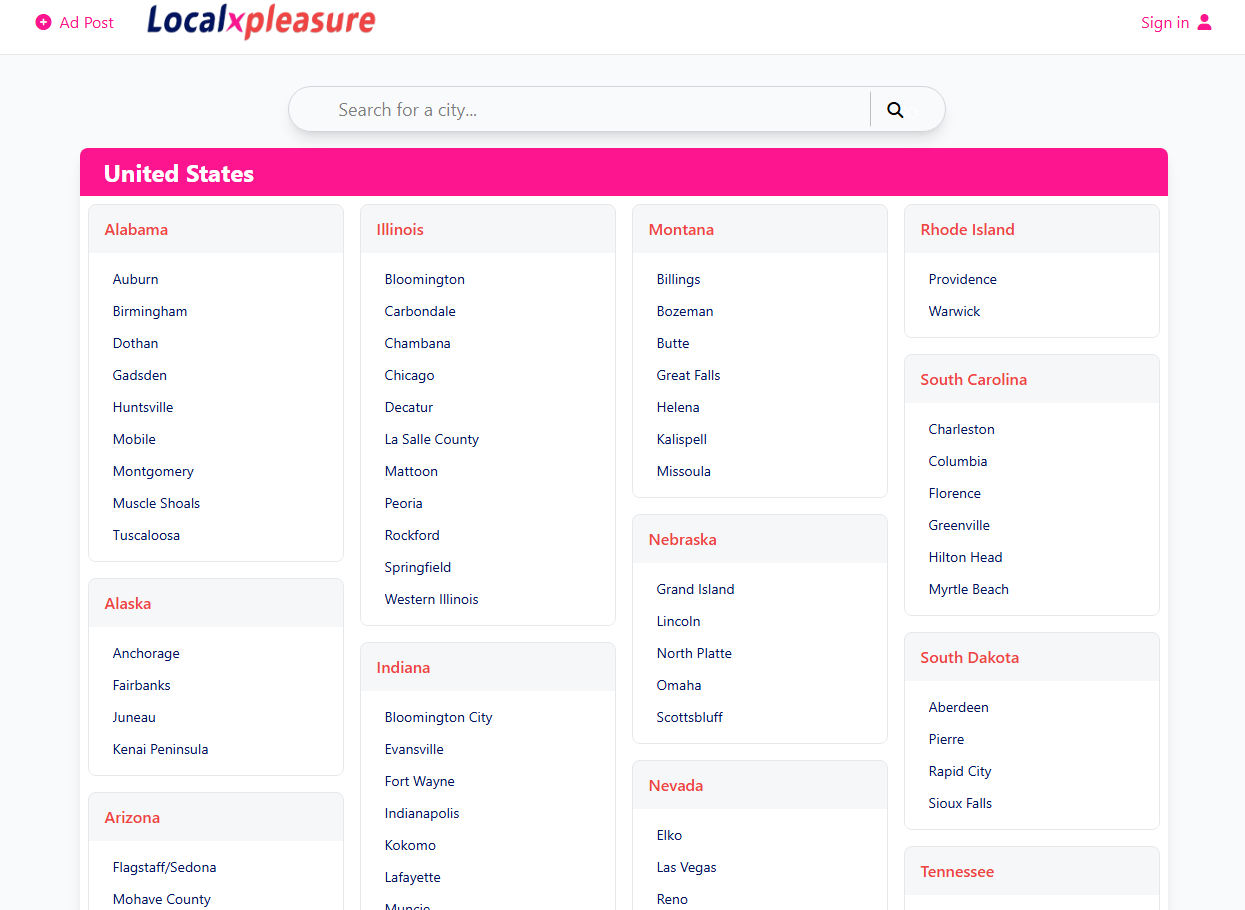Go to Juneau listings

134,717
